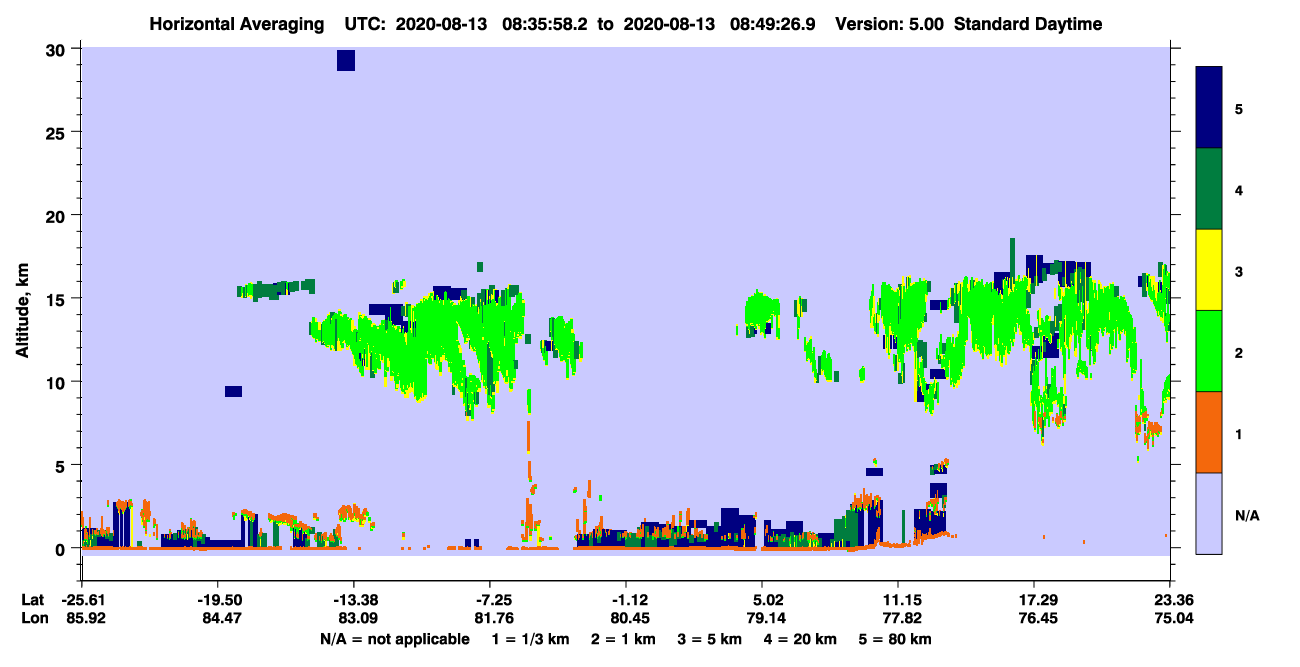Click latitude value -25.61
The width and height of the screenshot is (1300, 667).
tap(82, 600)
